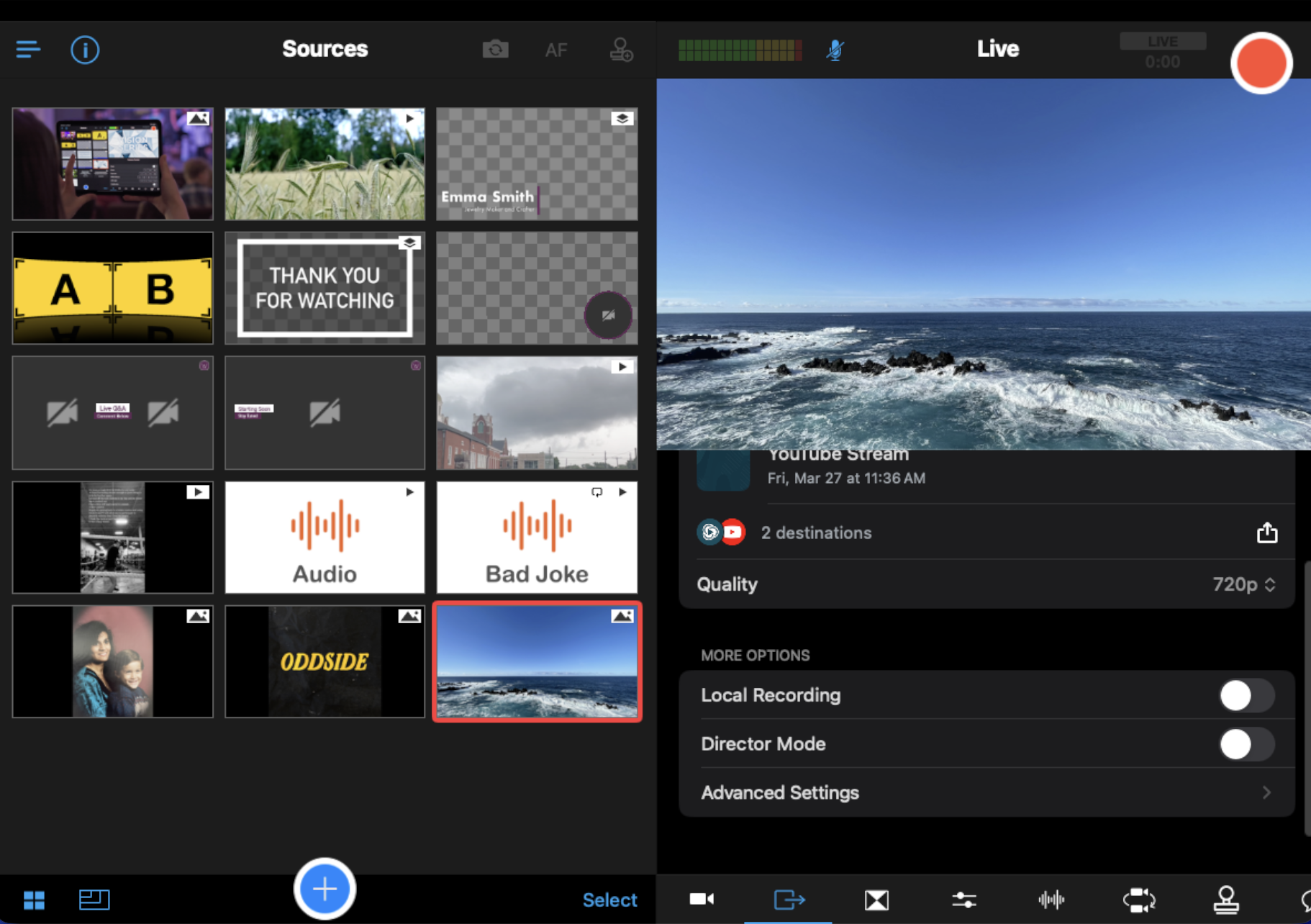Toggle Local Recording switch
Viewport: 1311px width, 924px height.
click(x=1247, y=695)
